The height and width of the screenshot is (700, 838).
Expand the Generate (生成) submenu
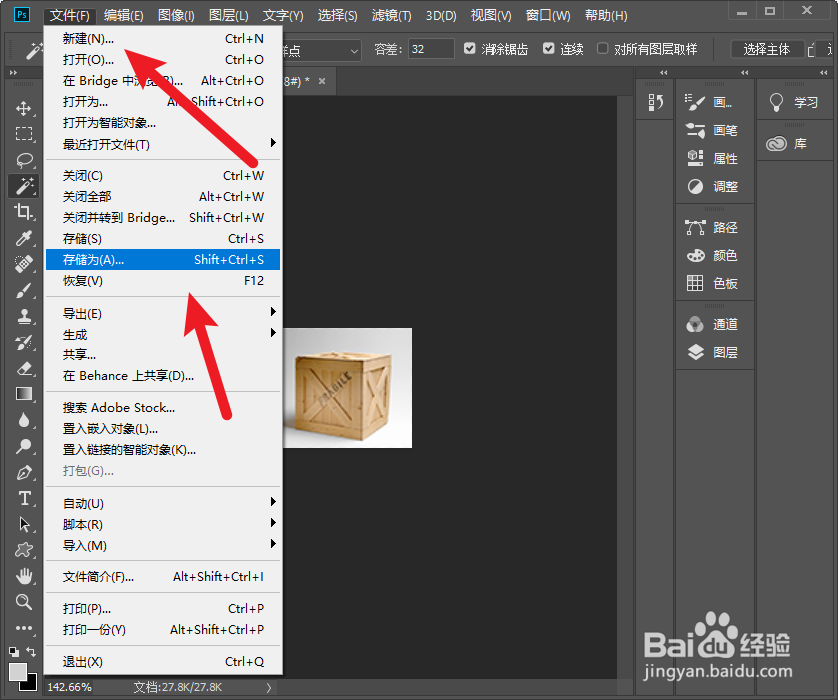pyautogui.click(x=162, y=335)
